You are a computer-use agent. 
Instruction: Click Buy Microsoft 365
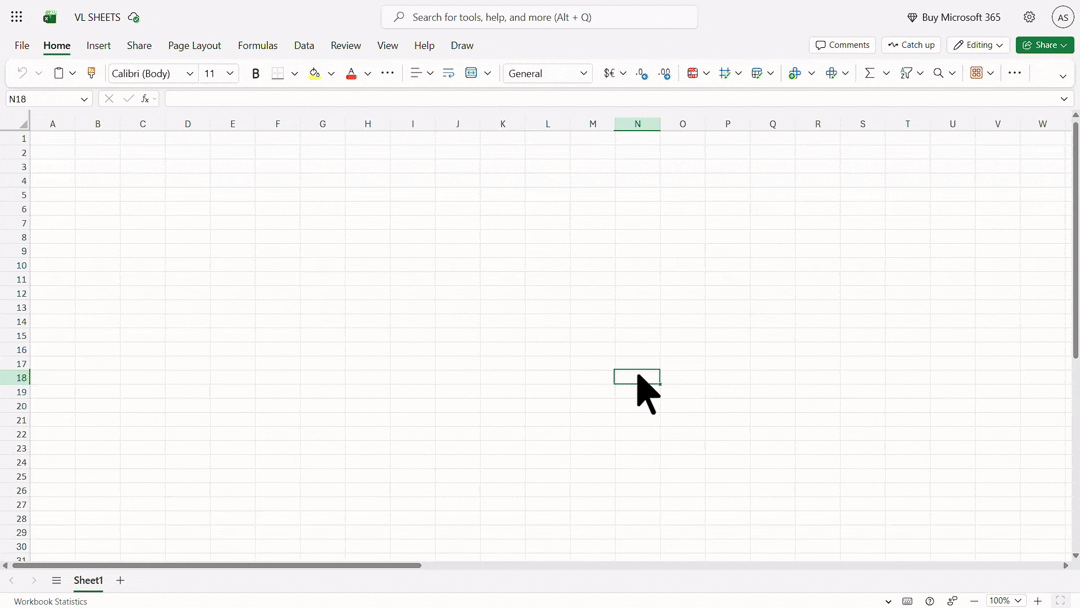coord(954,17)
